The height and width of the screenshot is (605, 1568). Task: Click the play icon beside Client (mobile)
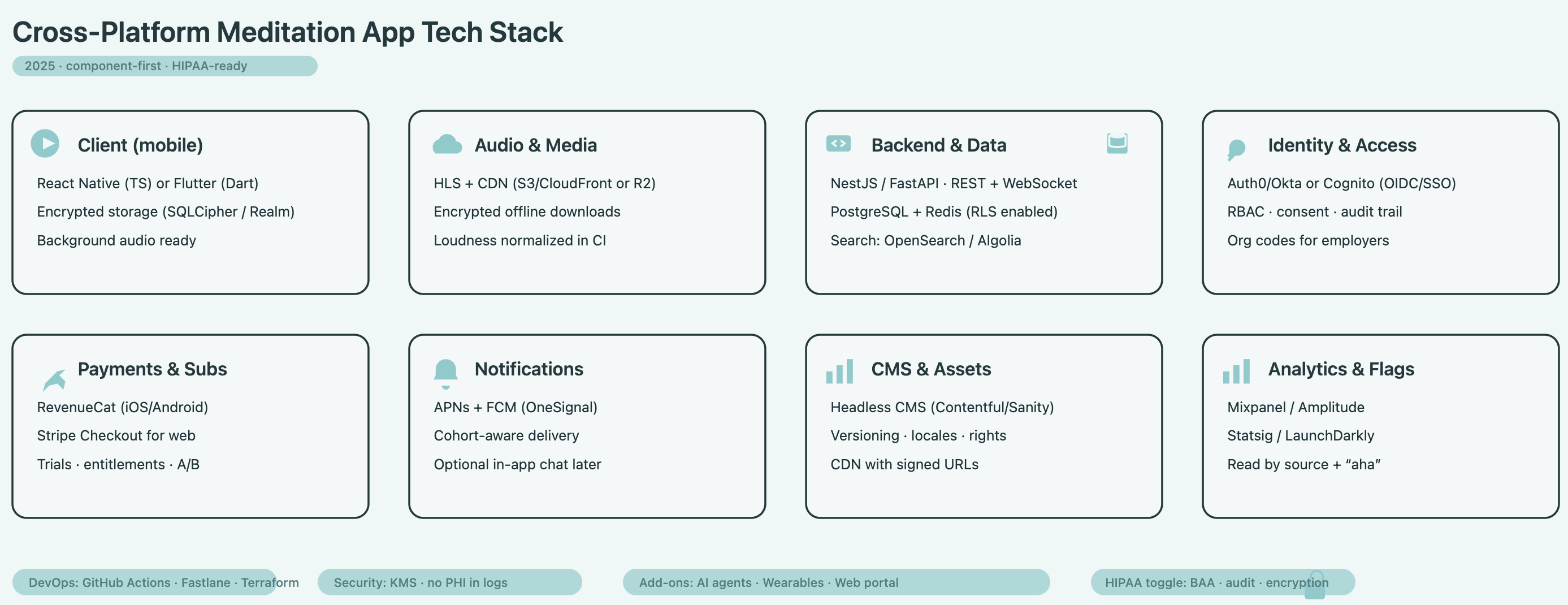pyautogui.click(x=45, y=144)
